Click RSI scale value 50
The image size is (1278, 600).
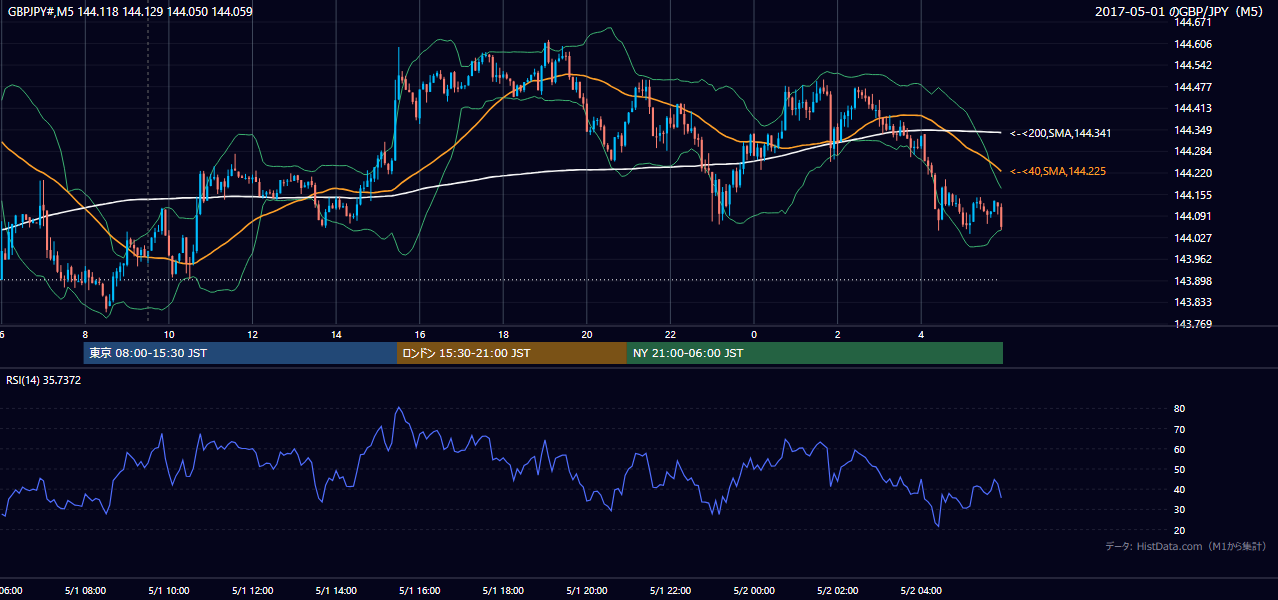1179,469
